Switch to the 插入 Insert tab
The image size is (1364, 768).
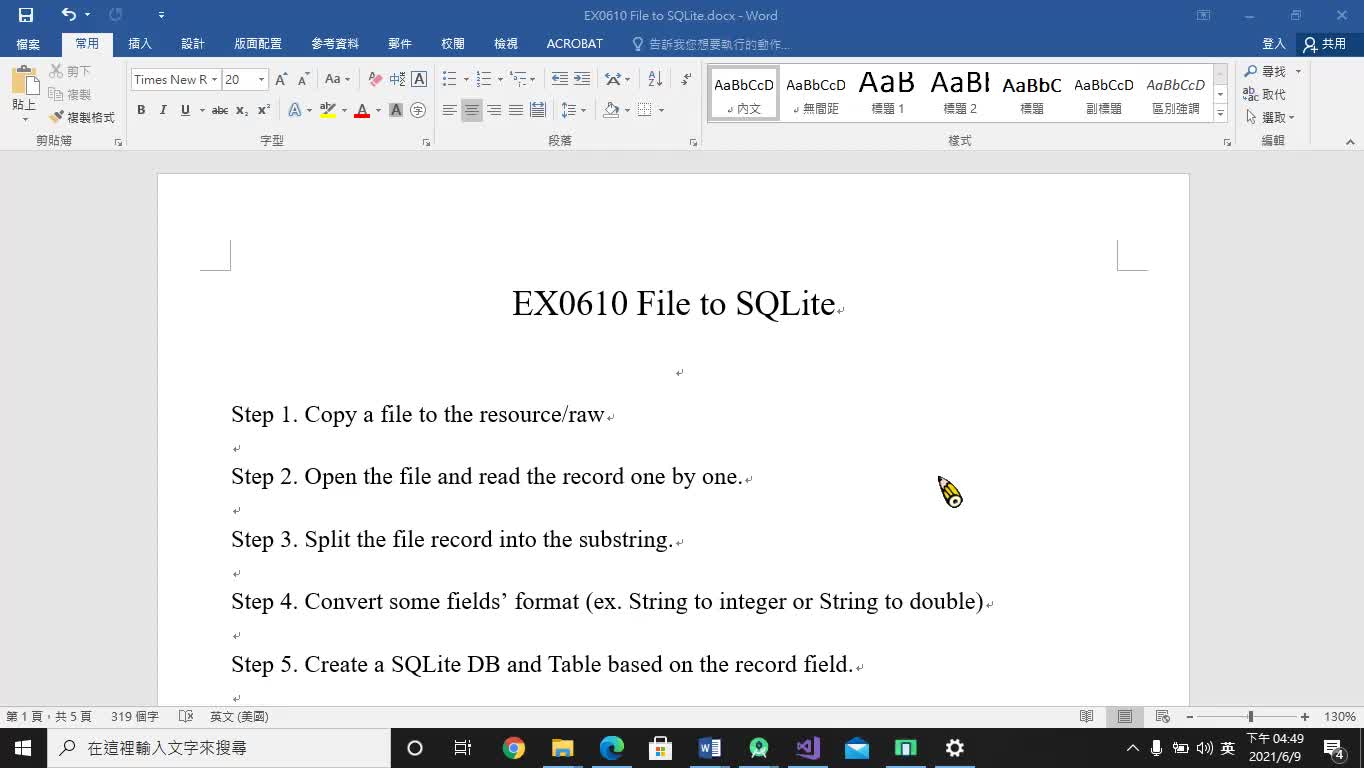[x=140, y=44]
